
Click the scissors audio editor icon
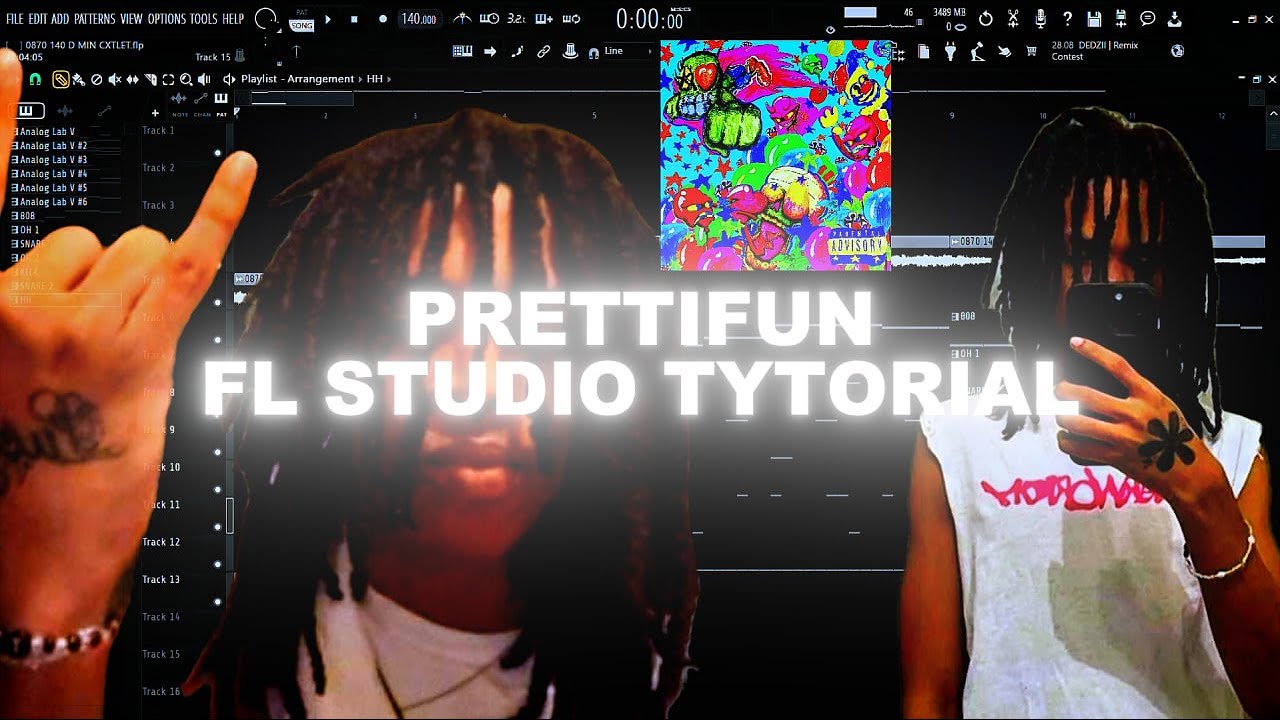click(x=1013, y=19)
